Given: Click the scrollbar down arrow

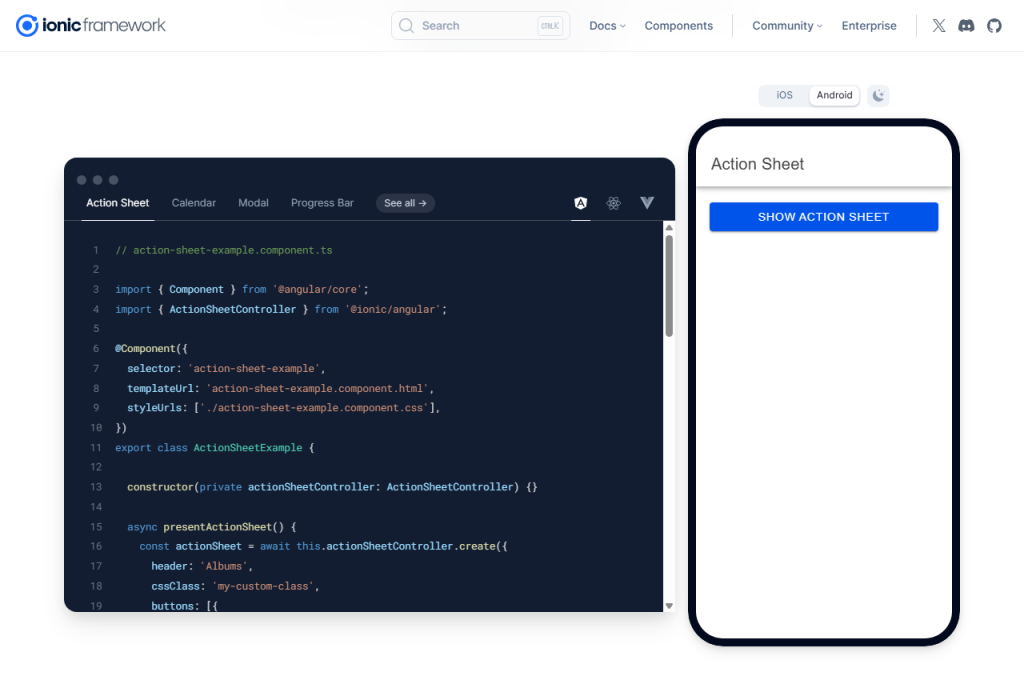Looking at the screenshot, I should [x=669, y=606].
